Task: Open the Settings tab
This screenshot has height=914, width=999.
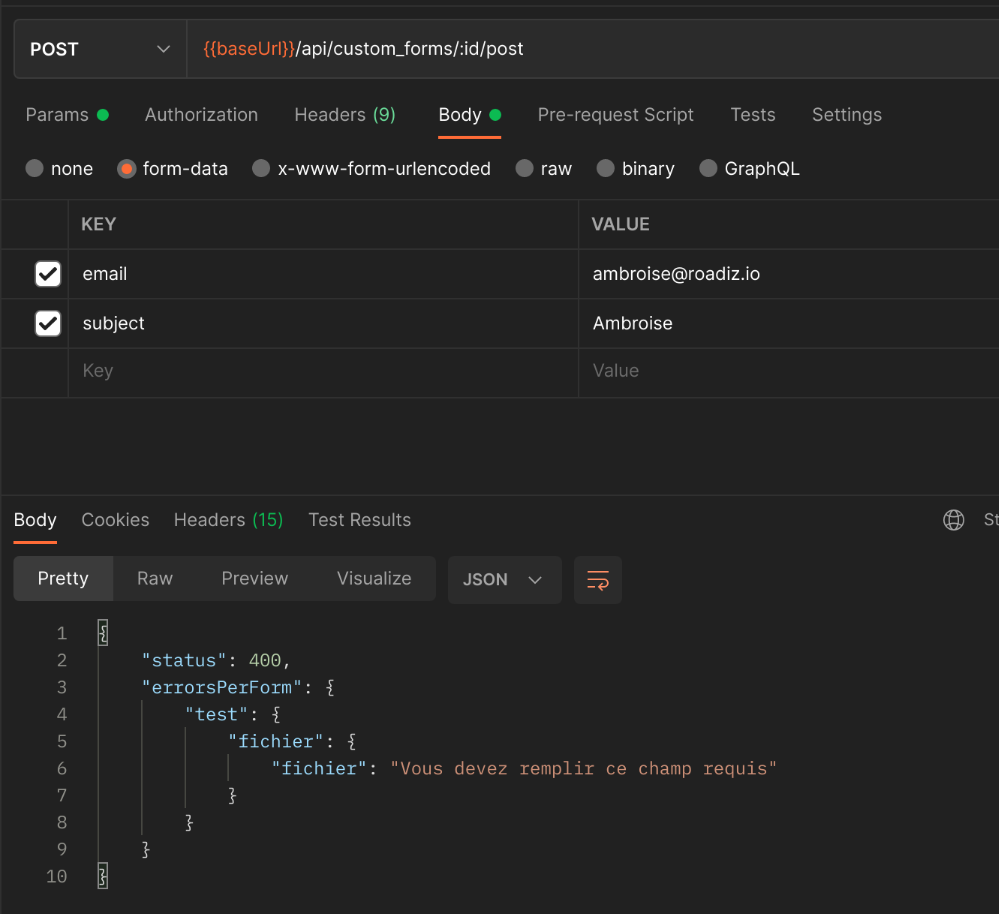Action: click(x=847, y=115)
